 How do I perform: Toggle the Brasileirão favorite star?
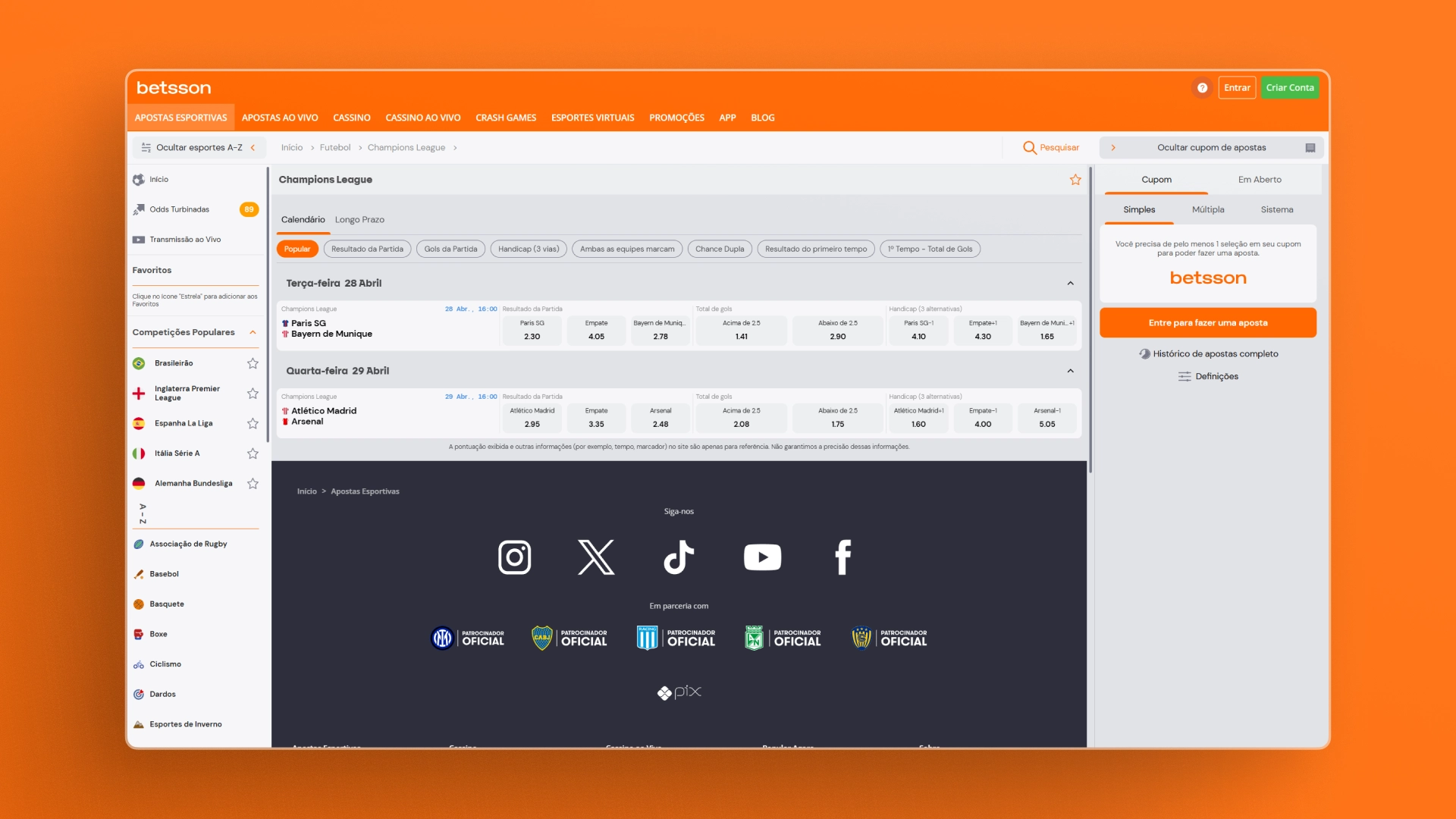click(253, 363)
